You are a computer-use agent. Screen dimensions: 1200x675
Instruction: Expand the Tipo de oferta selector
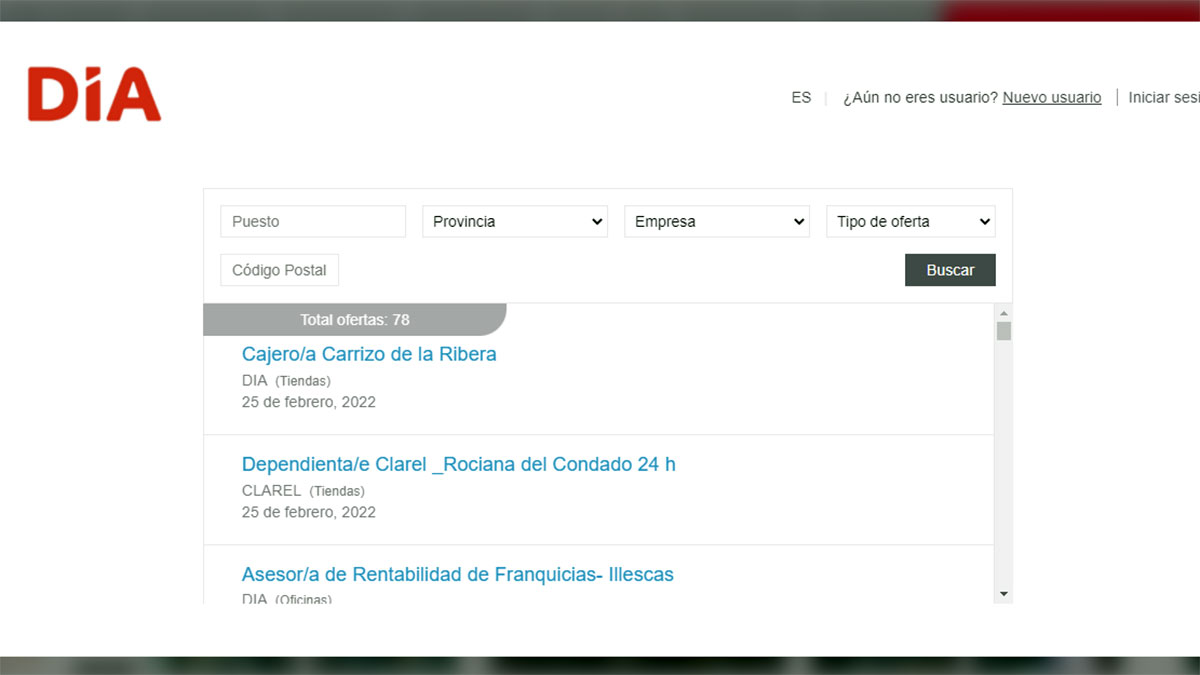(910, 221)
